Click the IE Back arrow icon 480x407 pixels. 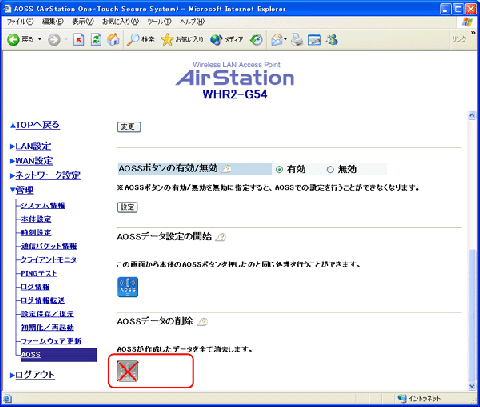[x=13, y=40]
